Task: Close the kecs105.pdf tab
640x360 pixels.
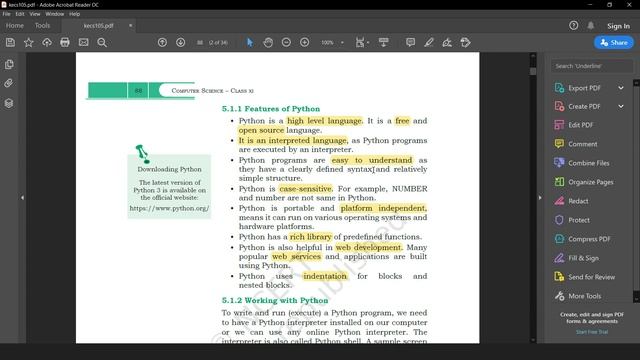Action: (x=131, y=26)
